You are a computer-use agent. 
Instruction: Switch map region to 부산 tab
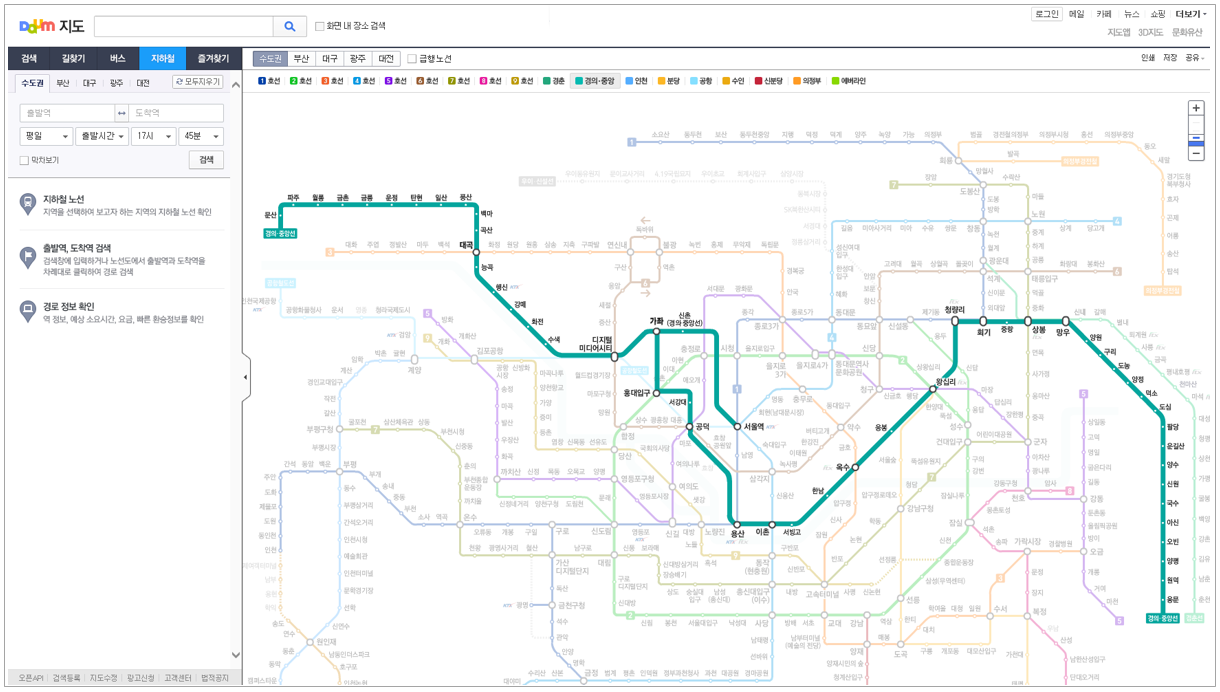301,59
